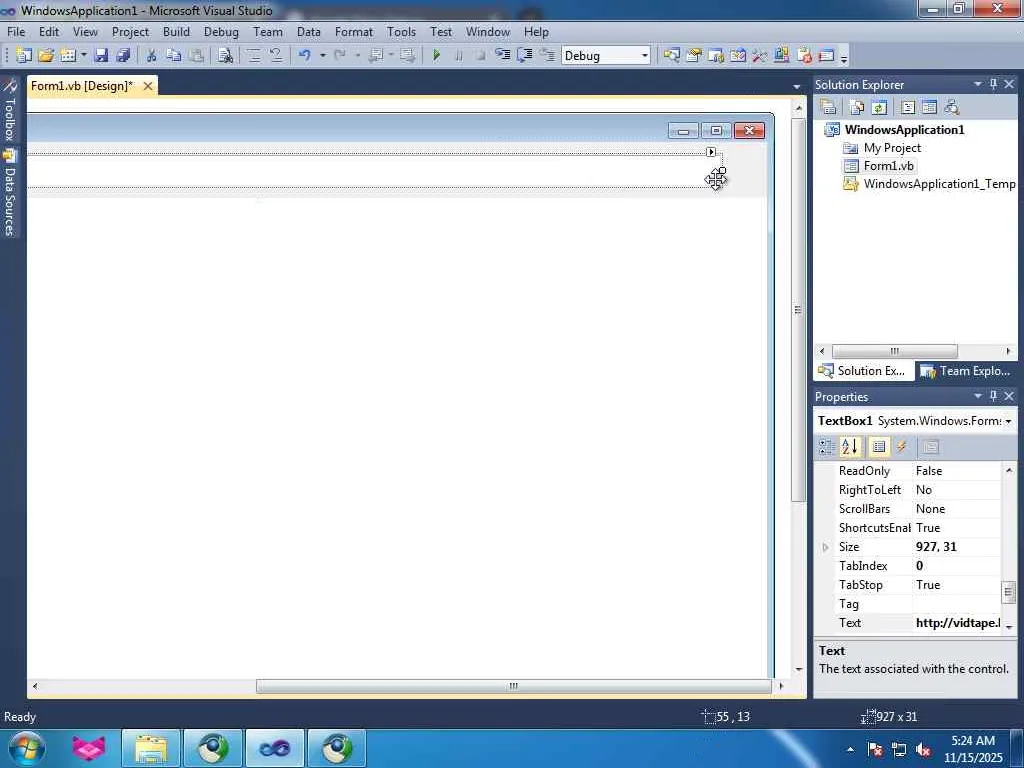
Task: Expand the Data Sources side panel
Action: 10,193
